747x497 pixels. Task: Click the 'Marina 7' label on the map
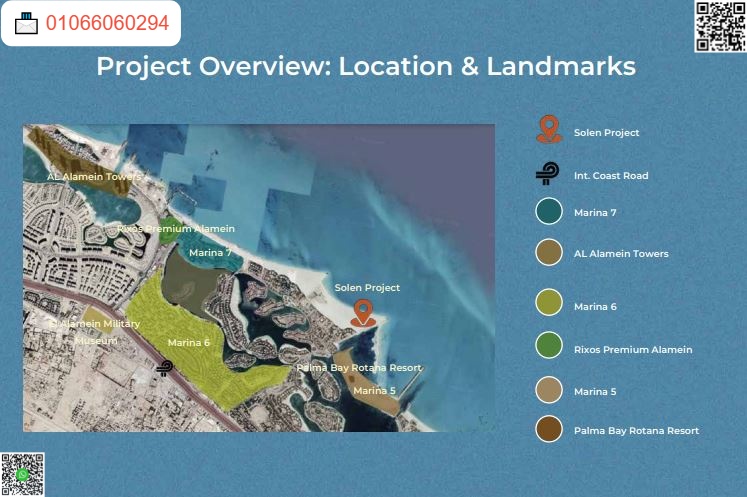[210, 253]
